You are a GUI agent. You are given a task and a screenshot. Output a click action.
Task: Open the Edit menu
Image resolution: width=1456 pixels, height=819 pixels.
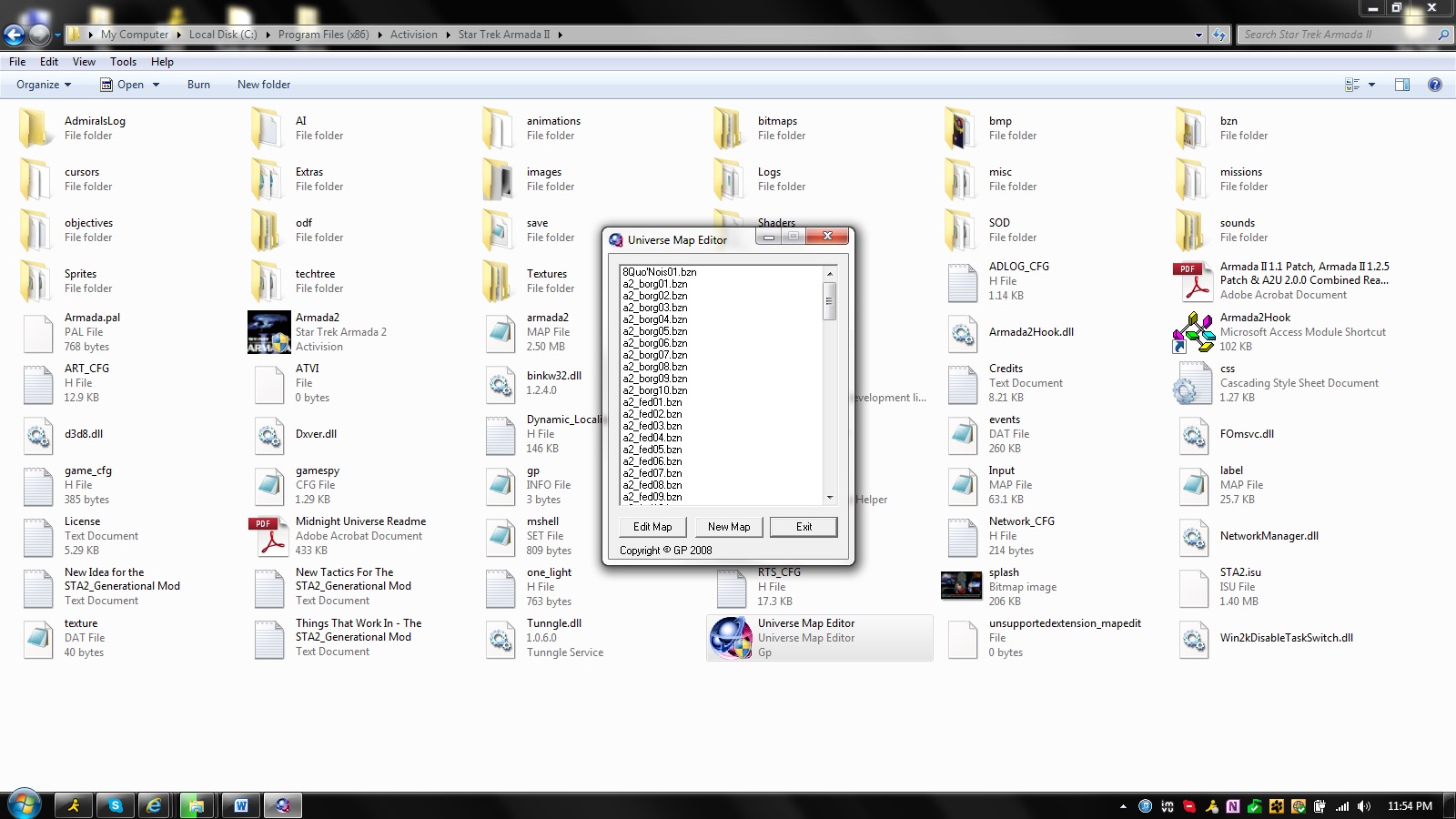point(49,62)
